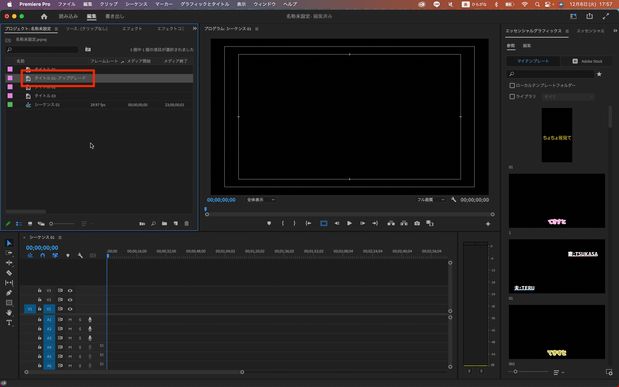Image resolution: width=619 pixels, height=387 pixels.
Task: Open the Sequence menu in the menu bar
Action: point(136,4)
